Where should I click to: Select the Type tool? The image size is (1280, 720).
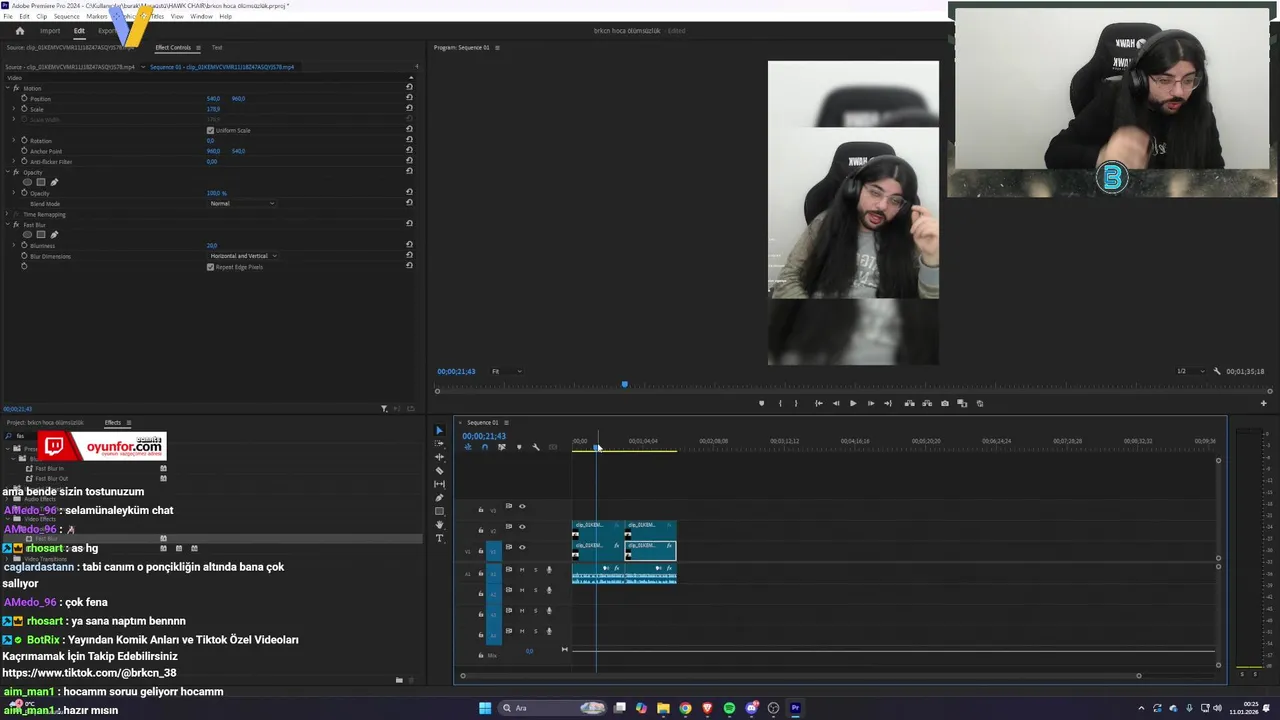(439, 538)
